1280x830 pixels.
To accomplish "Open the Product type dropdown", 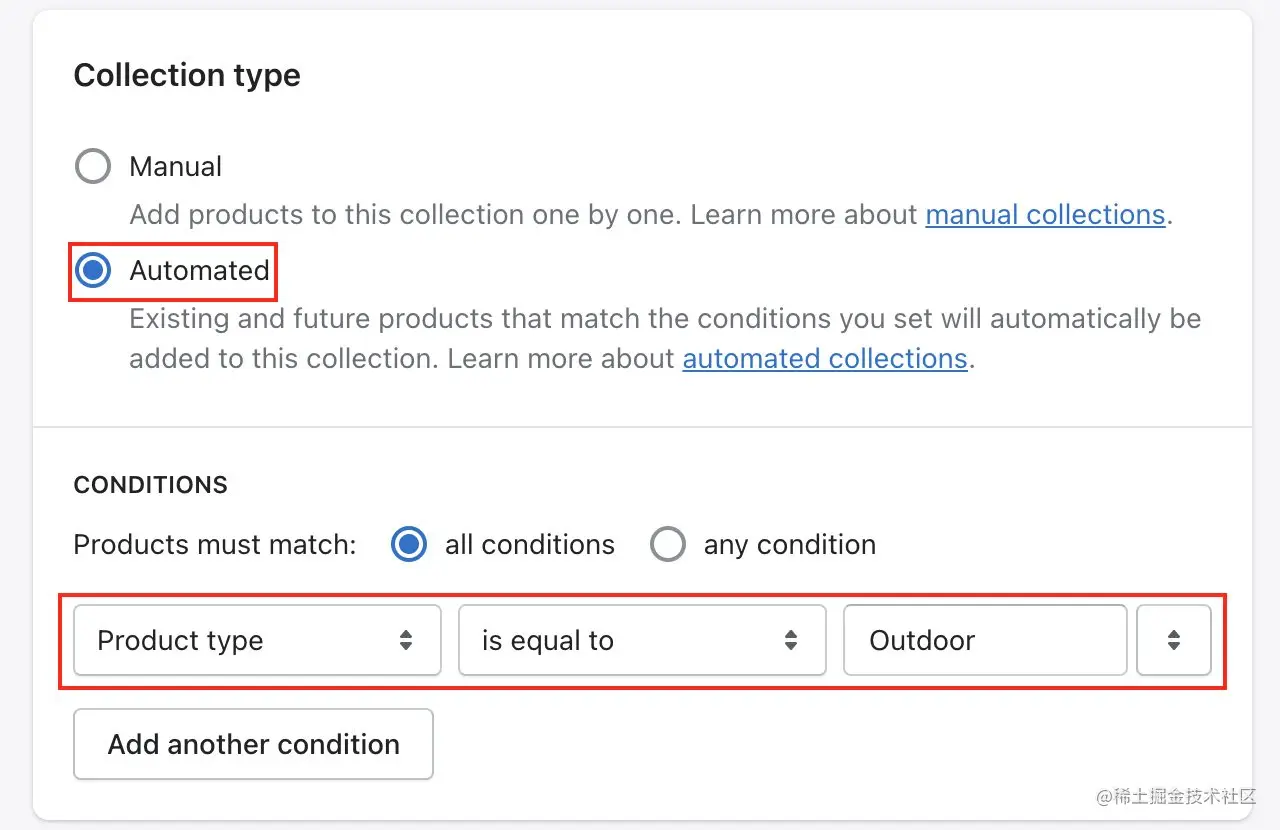I will (257, 640).
